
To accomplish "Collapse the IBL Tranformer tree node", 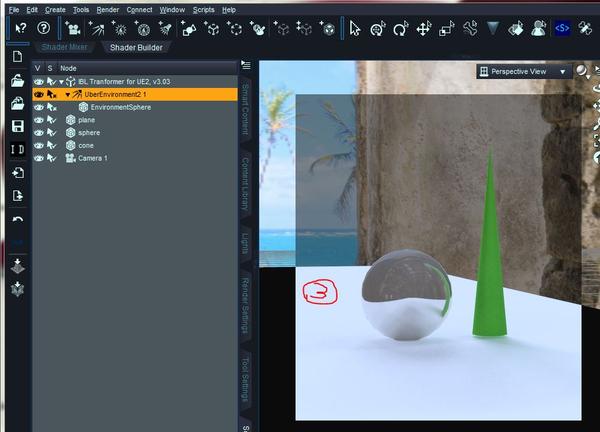I will pyautogui.click(x=61, y=82).
